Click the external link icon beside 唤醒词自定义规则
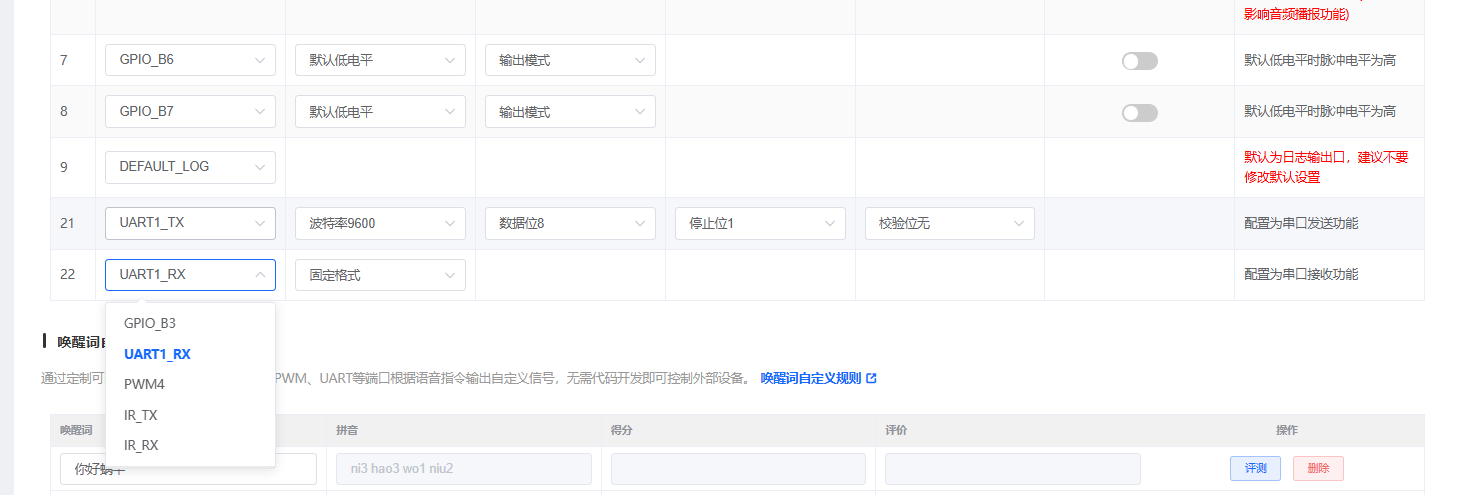 (x=872, y=378)
